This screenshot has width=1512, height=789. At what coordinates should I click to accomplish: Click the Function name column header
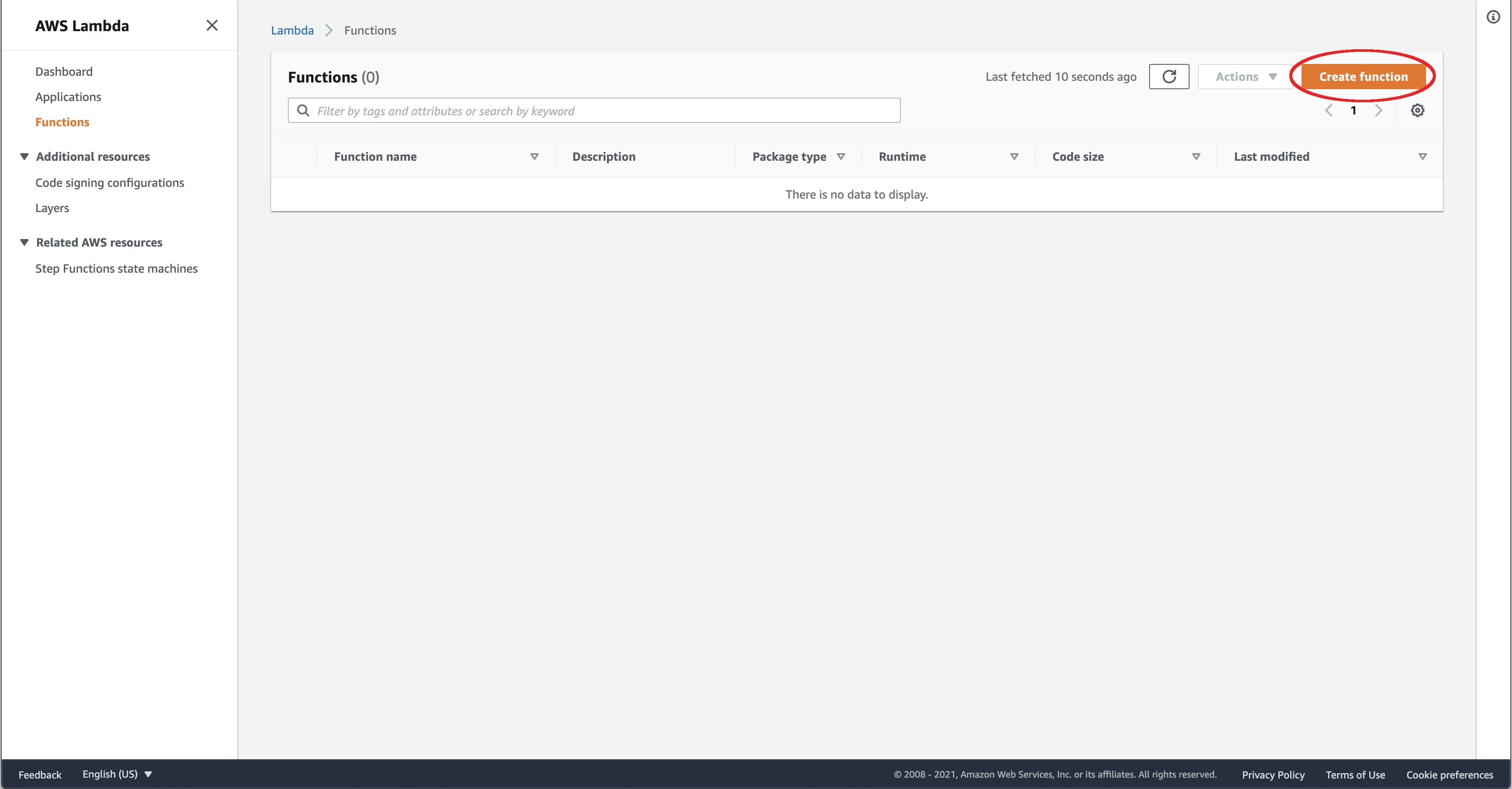(375, 157)
